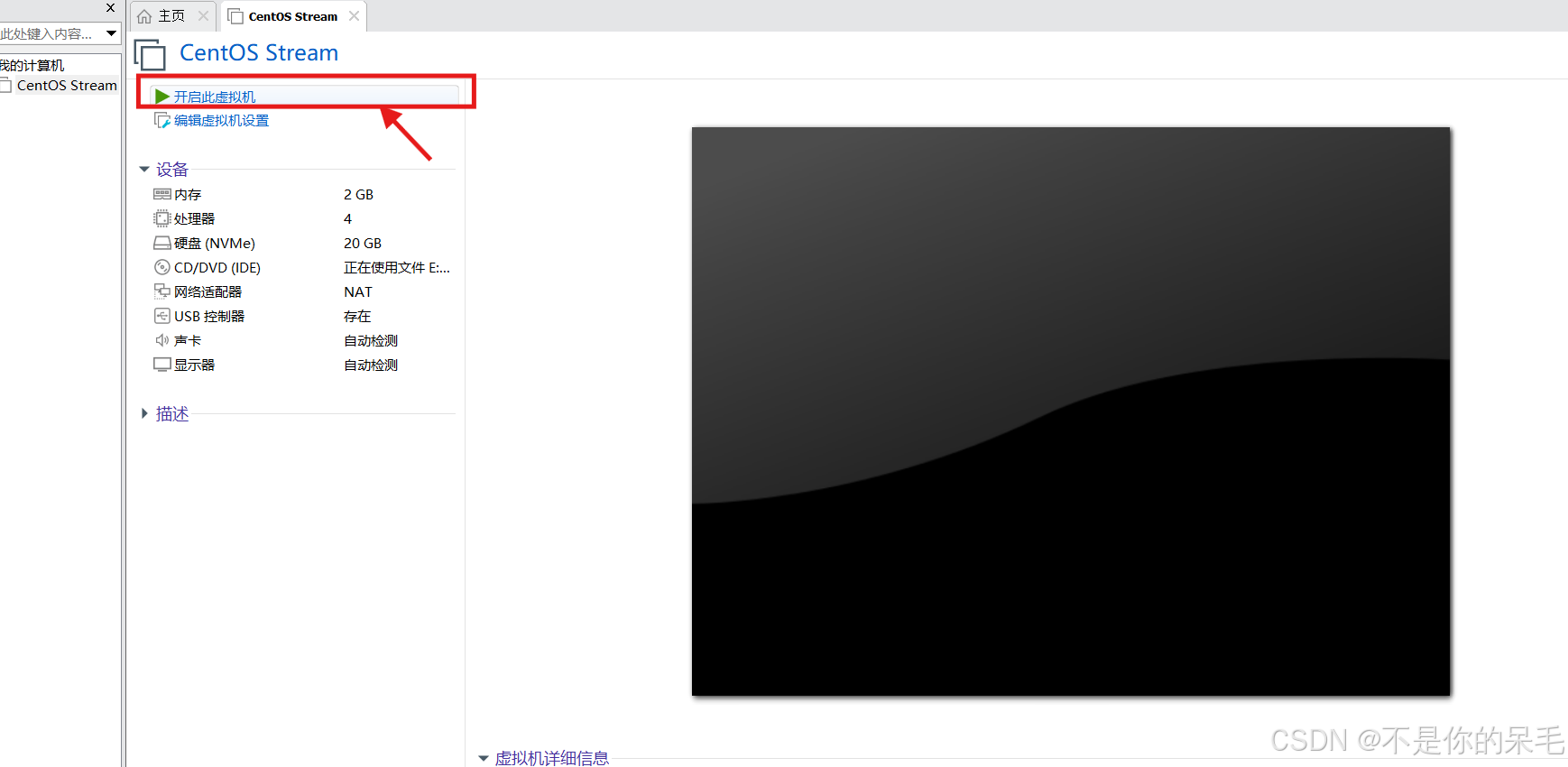
Task: Click the CD/DVD (IDE) label
Action: (217, 267)
